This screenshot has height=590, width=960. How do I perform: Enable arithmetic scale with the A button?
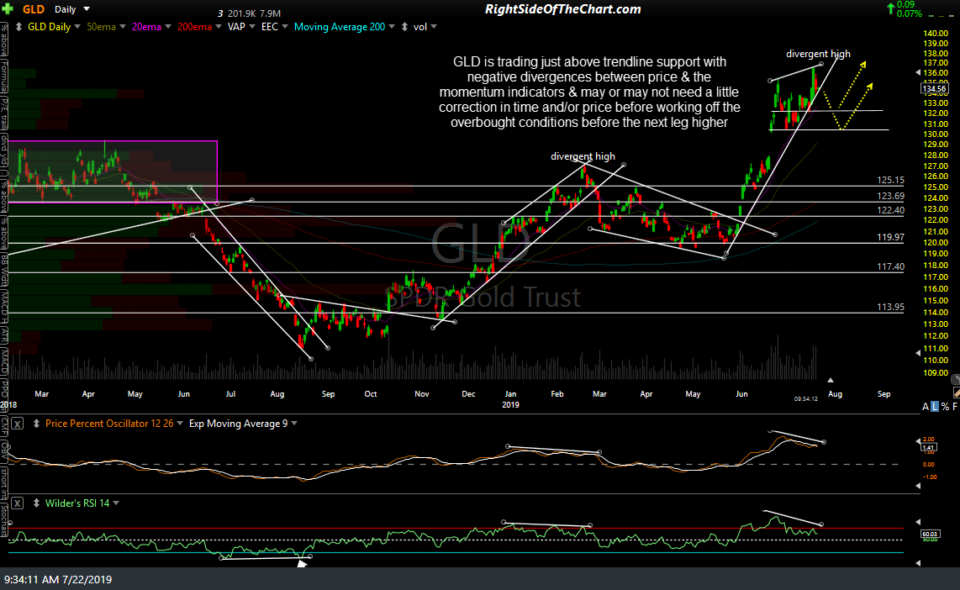click(924, 405)
